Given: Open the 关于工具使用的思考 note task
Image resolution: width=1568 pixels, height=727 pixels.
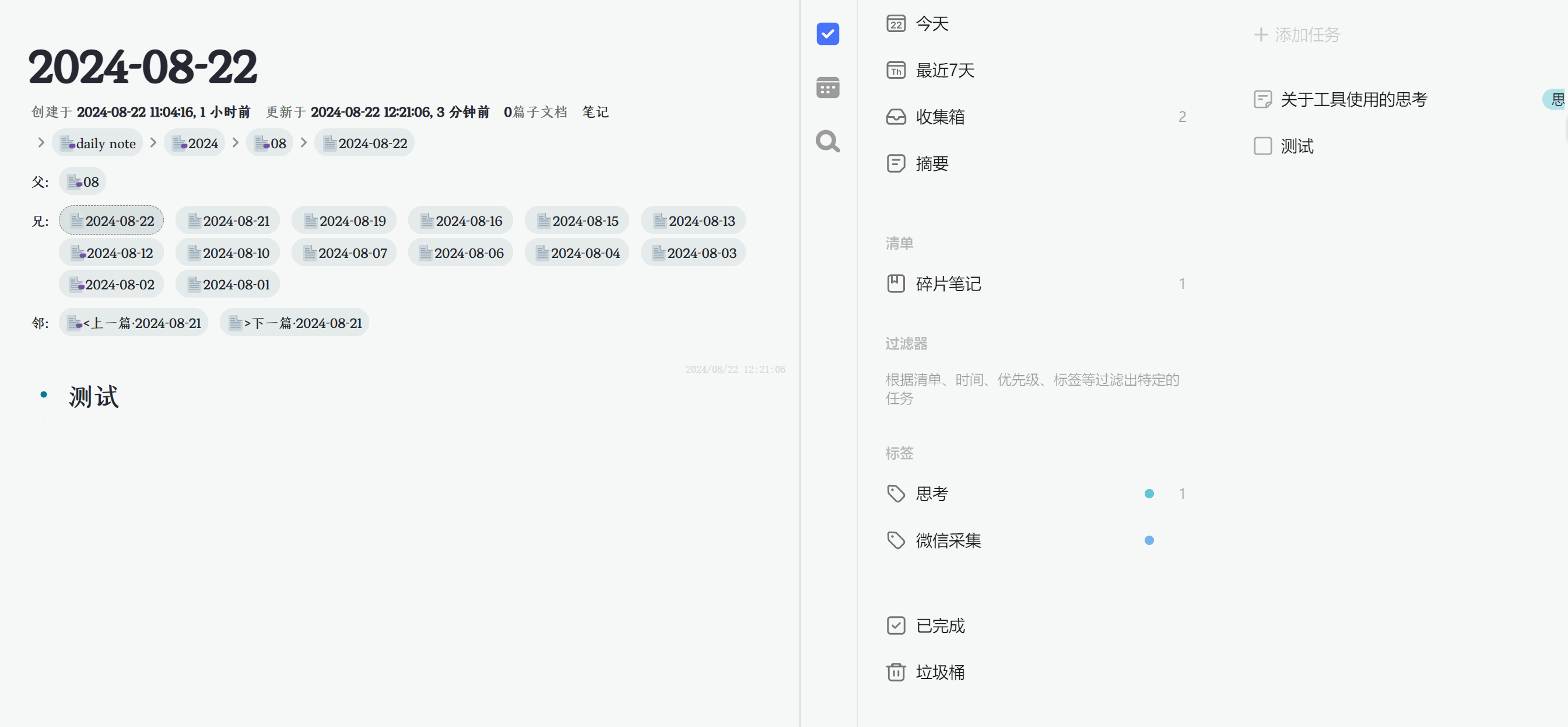Looking at the screenshot, I should click(1353, 99).
